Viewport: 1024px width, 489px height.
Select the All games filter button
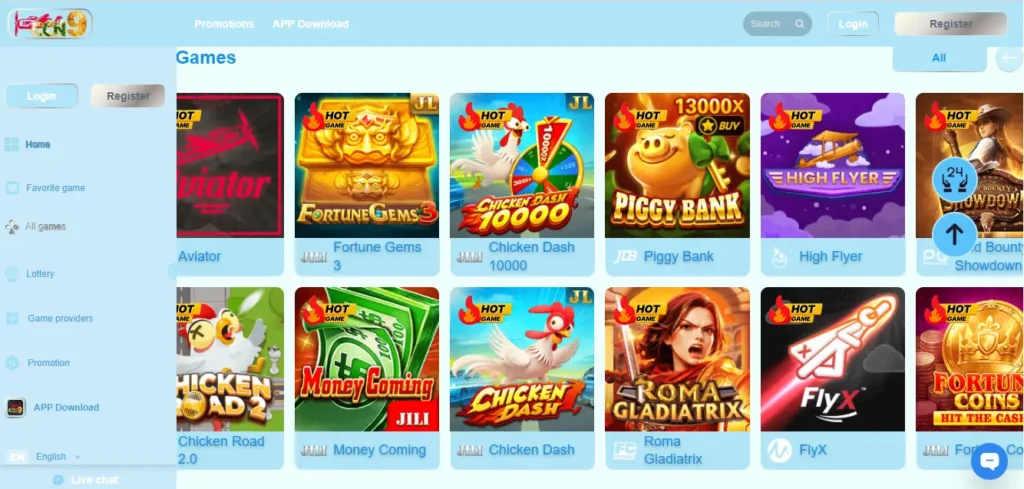939,58
